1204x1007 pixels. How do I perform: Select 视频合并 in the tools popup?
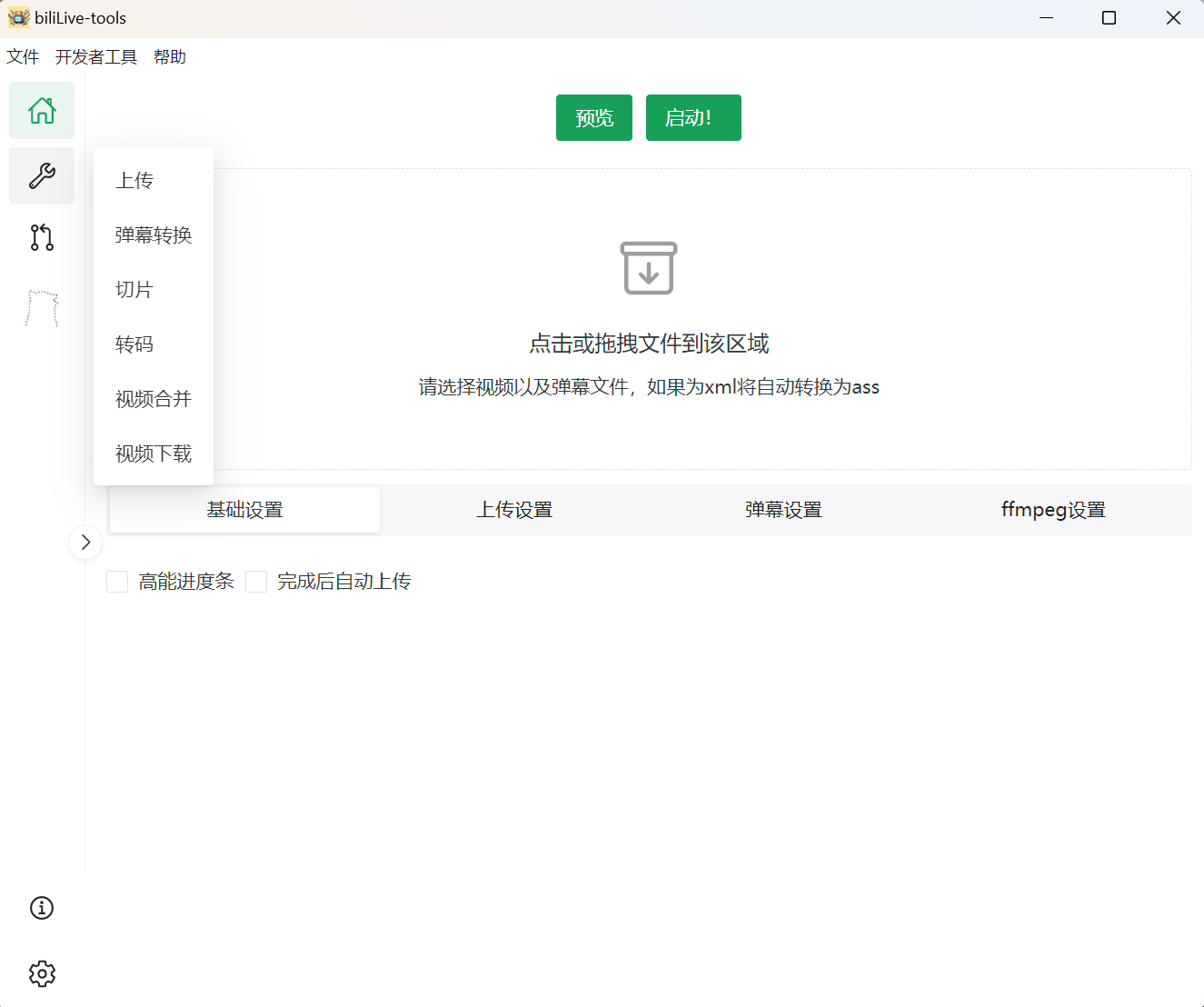coord(154,398)
